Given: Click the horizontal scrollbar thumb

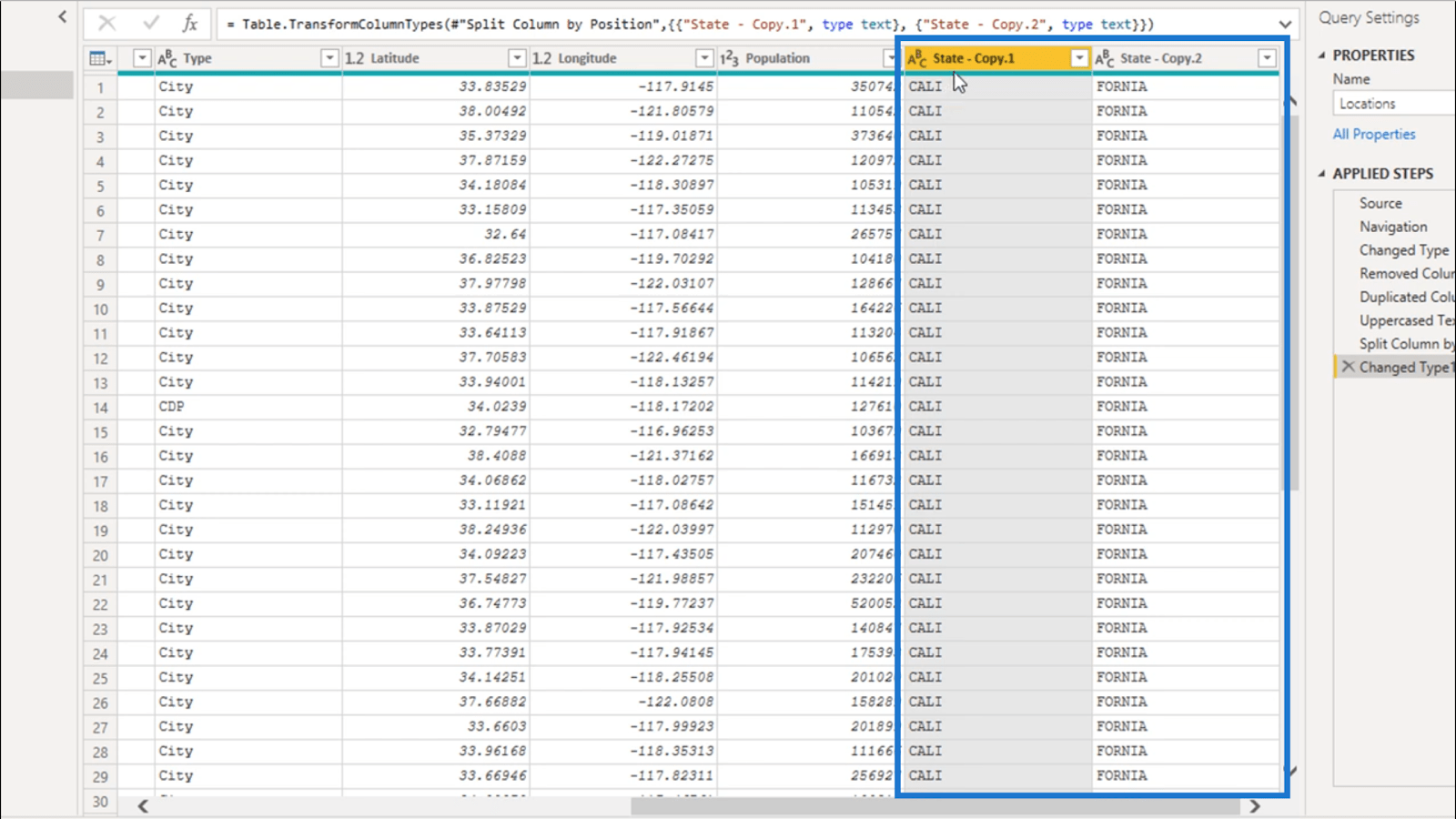Looking at the screenshot, I should [x=935, y=806].
